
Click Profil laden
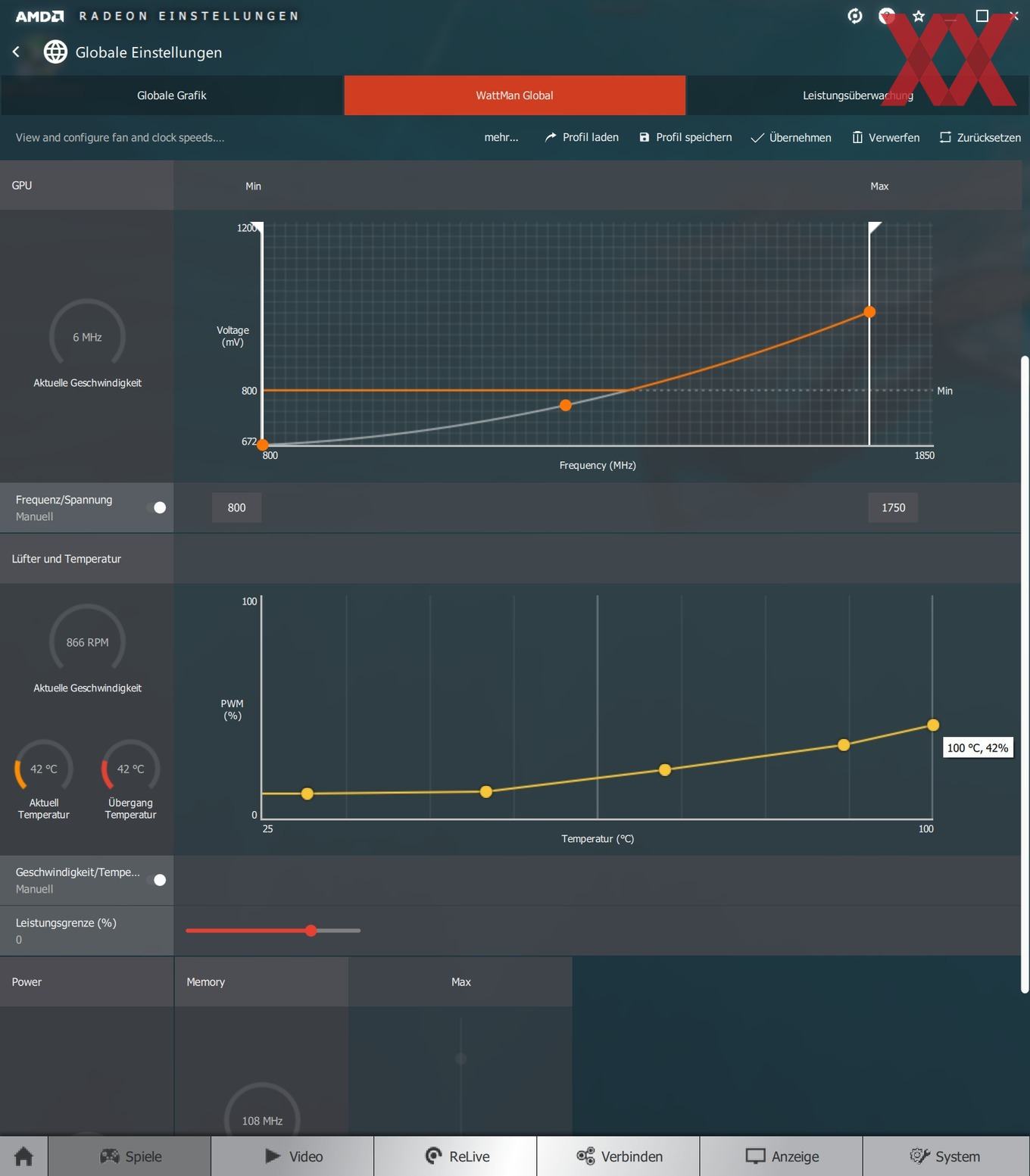click(x=582, y=137)
